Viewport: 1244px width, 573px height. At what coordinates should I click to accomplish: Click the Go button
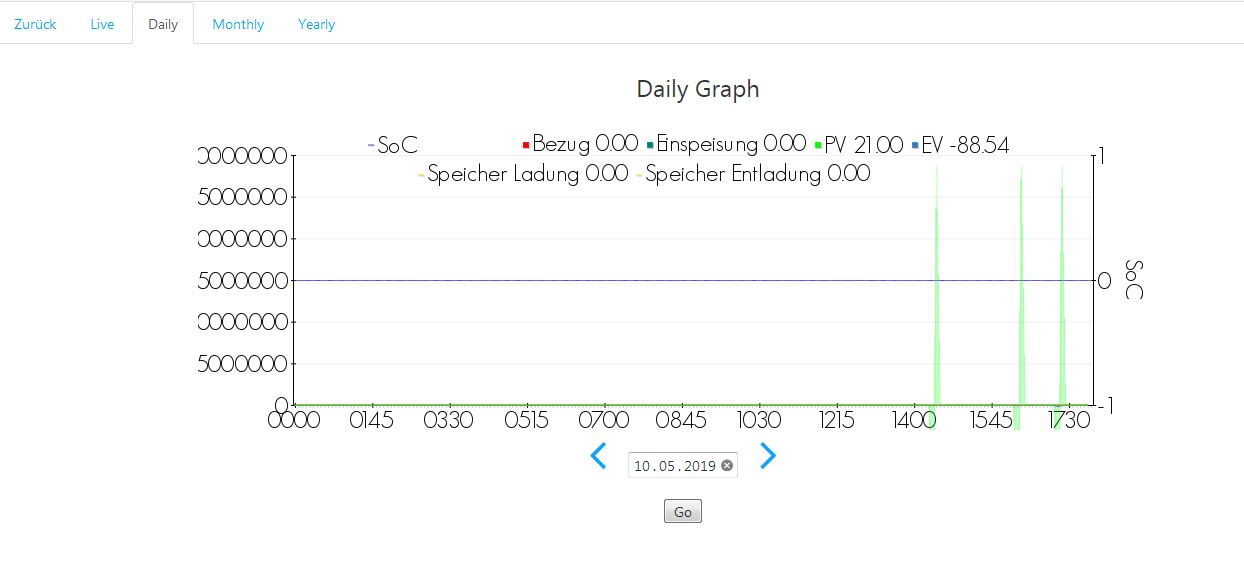point(683,511)
